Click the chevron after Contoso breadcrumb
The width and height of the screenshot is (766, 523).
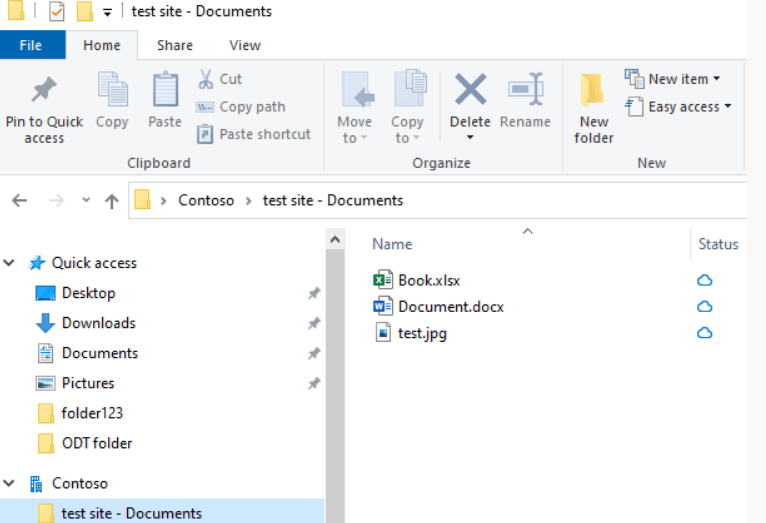249,201
